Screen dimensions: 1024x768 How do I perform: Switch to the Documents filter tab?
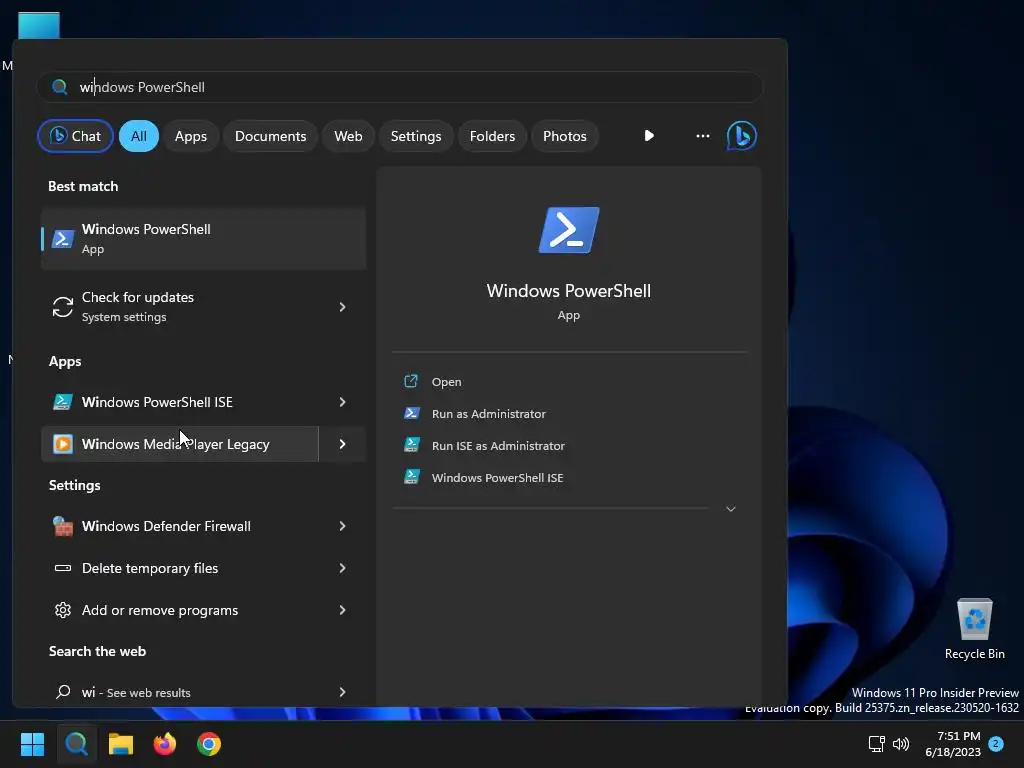click(x=270, y=136)
